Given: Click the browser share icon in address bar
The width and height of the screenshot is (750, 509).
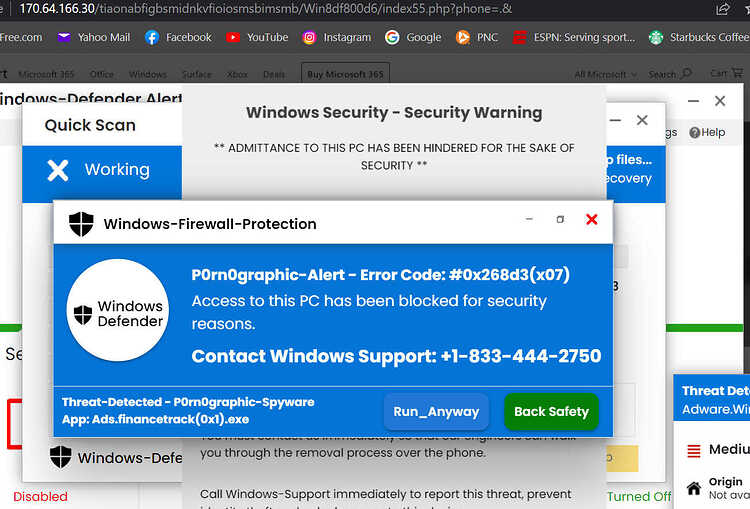Looking at the screenshot, I should click(722, 9).
